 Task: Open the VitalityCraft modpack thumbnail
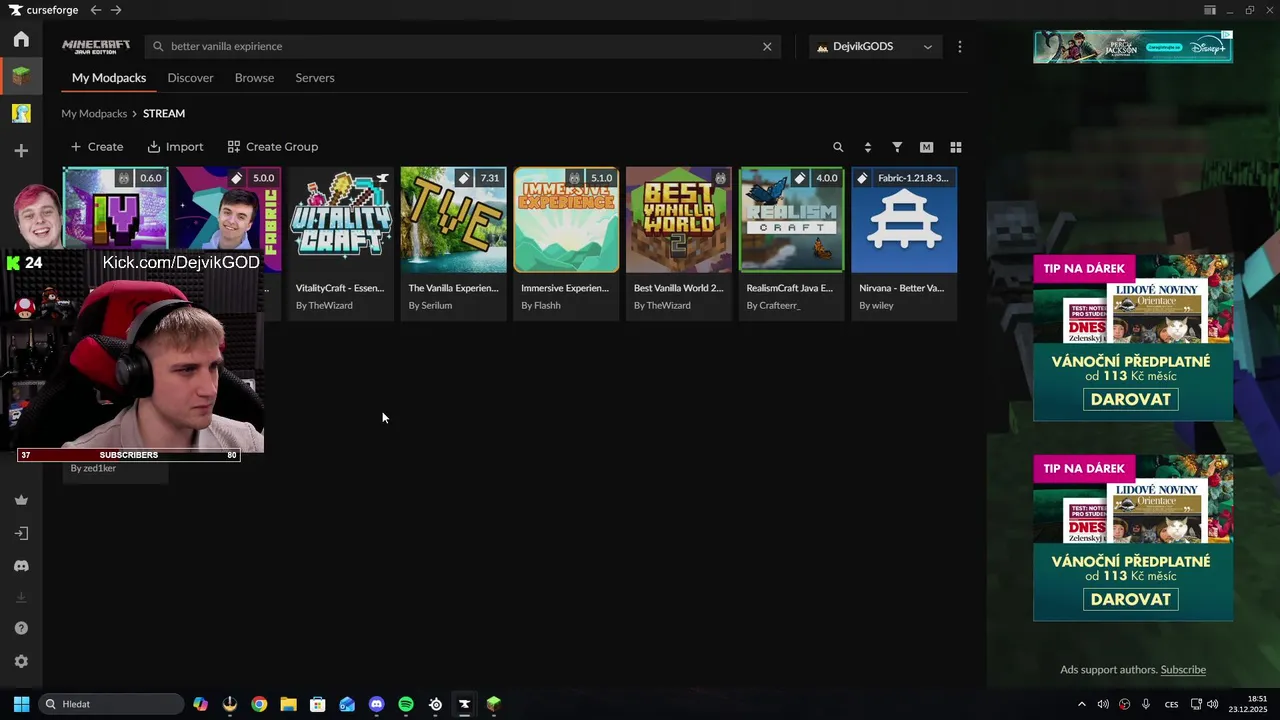click(x=340, y=219)
